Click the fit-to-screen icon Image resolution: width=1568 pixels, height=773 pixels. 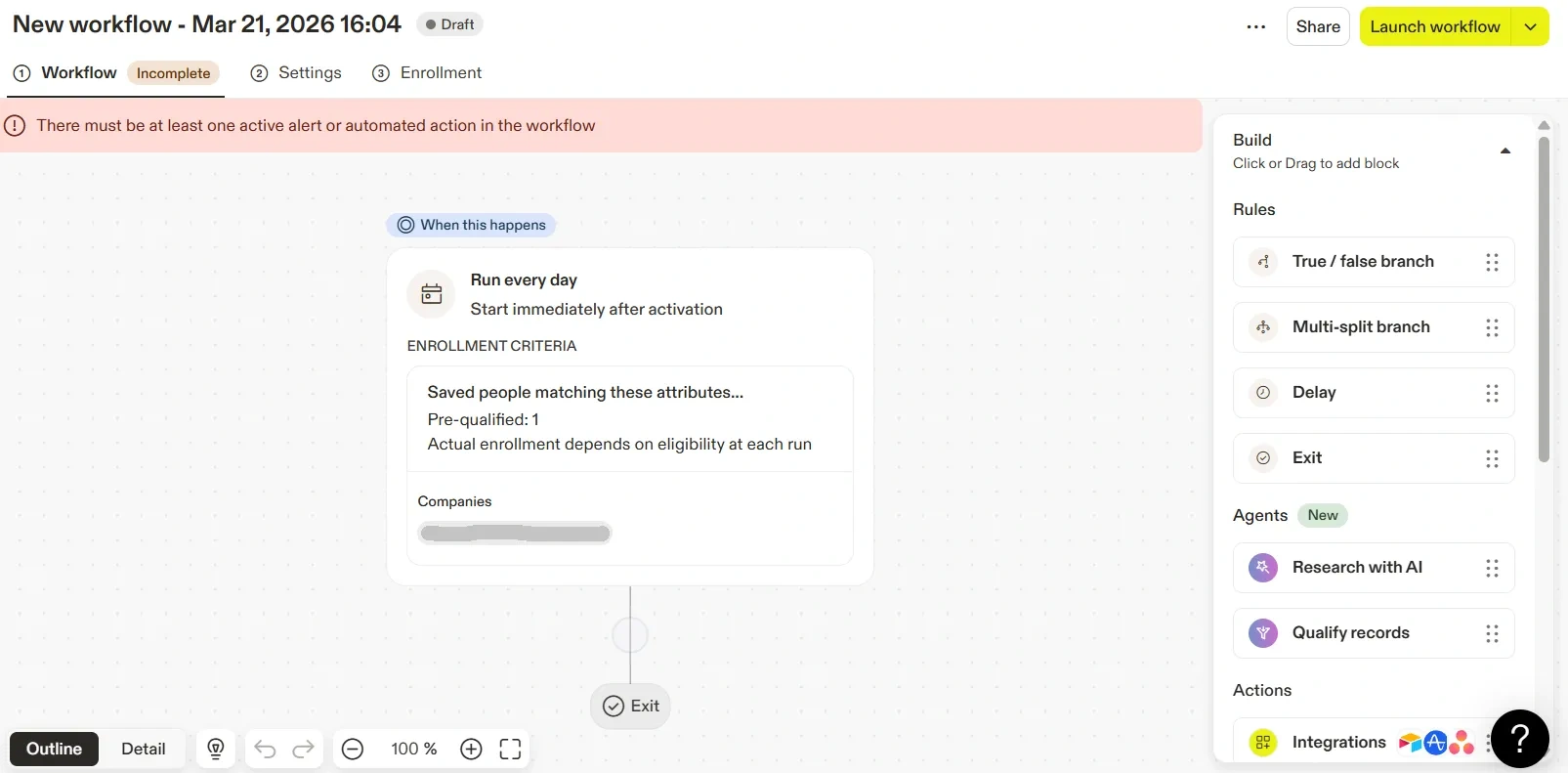pyautogui.click(x=510, y=749)
